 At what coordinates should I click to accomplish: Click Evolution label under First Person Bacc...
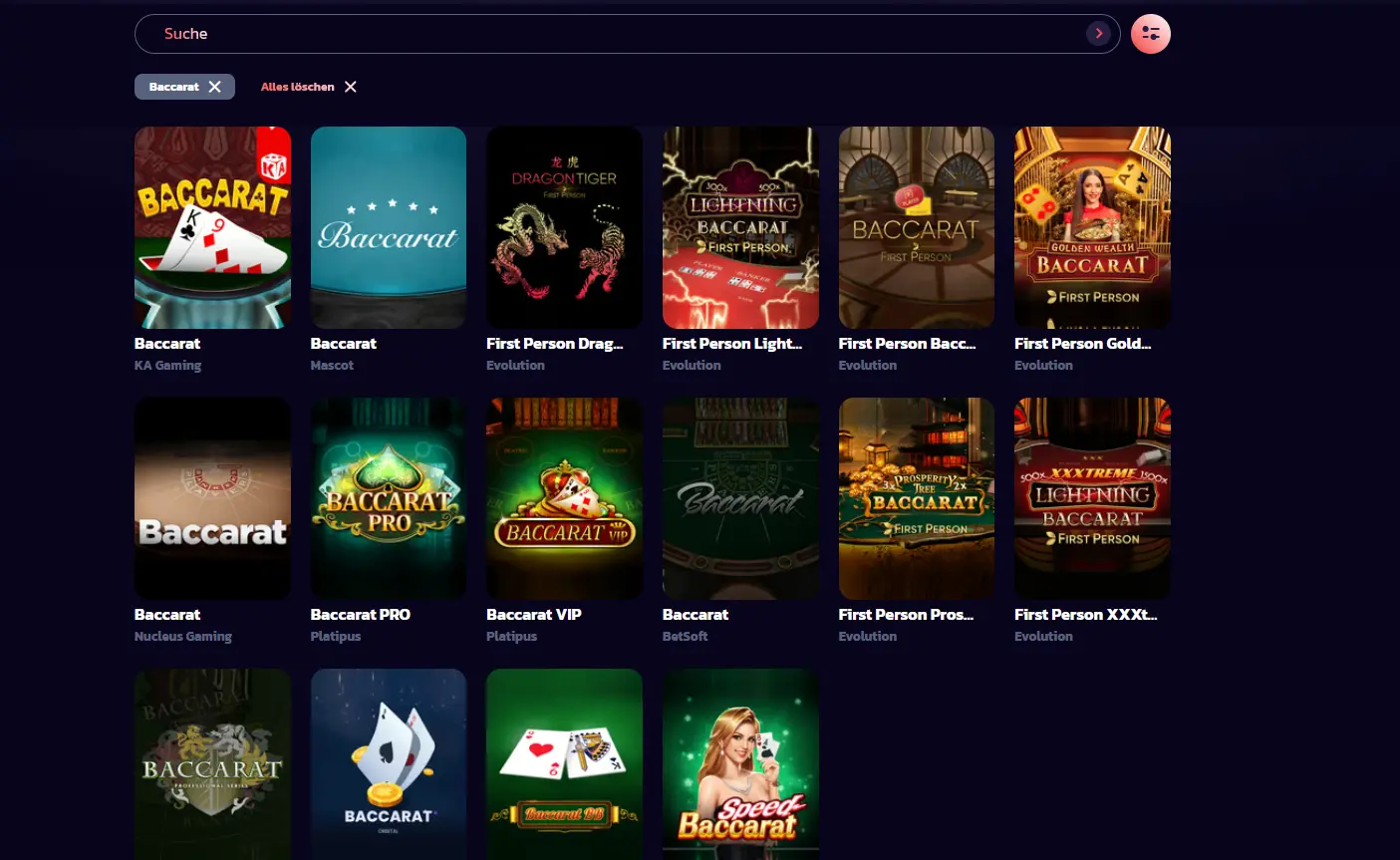tap(868, 366)
